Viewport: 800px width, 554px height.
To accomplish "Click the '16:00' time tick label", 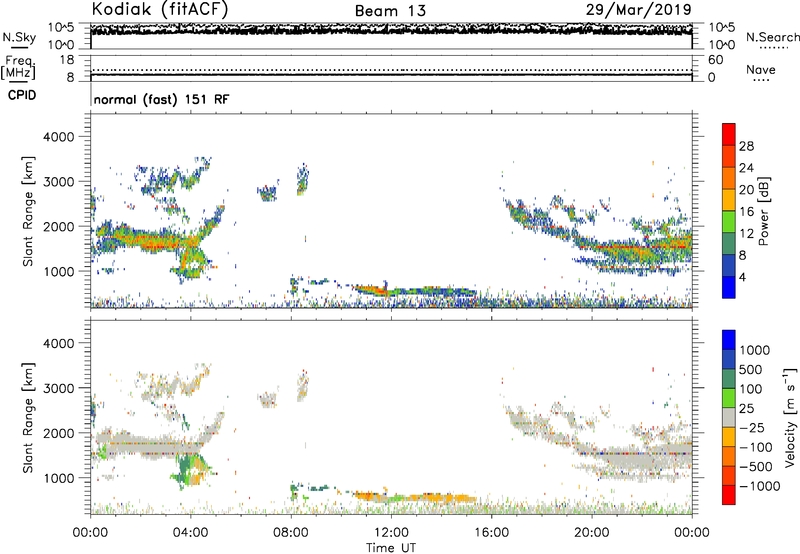I will pyautogui.click(x=491, y=533).
